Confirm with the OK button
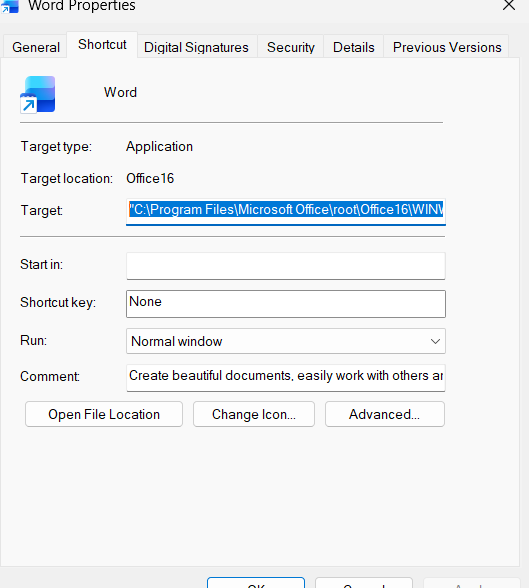This screenshot has width=529, height=588. point(256,584)
